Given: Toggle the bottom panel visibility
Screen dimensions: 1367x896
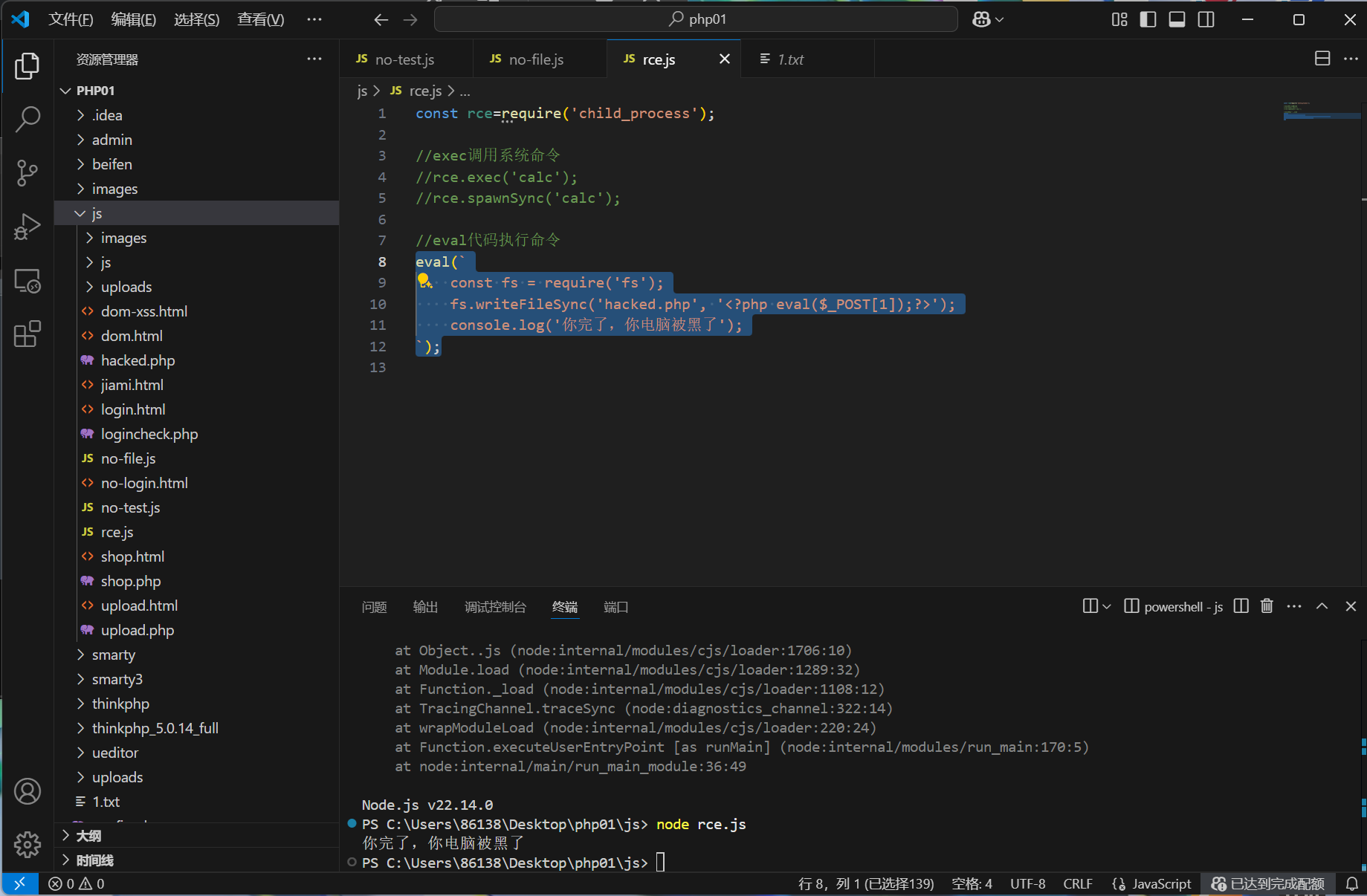Looking at the screenshot, I should coord(1177,19).
